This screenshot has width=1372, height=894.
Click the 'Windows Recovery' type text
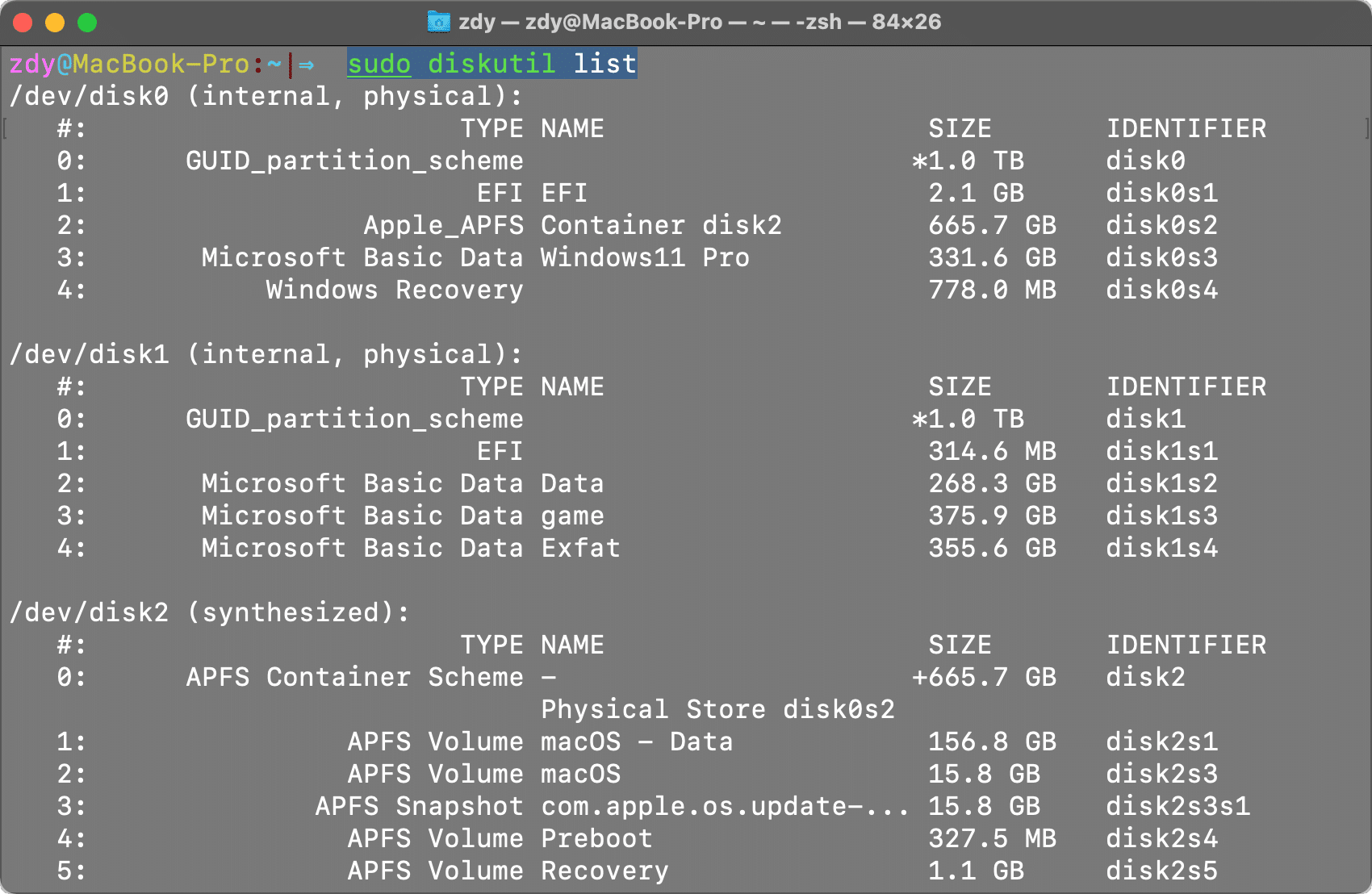click(395, 290)
